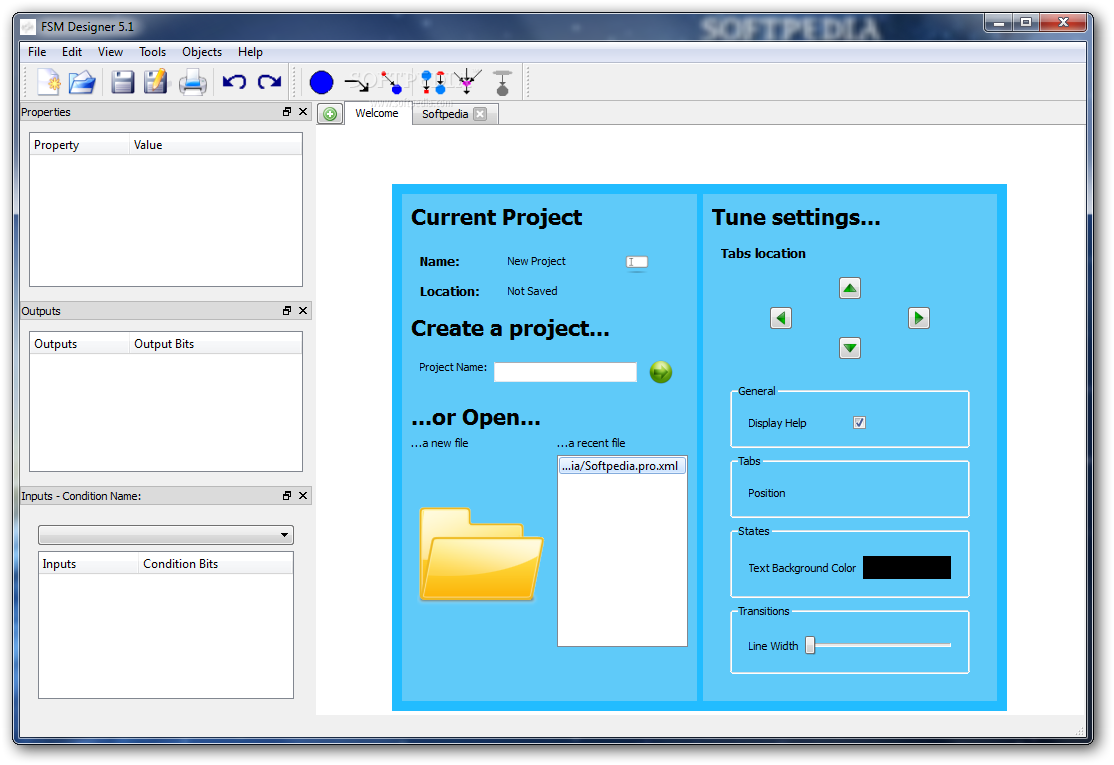Move tabs to right with right arrow
This screenshot has height=765, width=1114.
919,318
